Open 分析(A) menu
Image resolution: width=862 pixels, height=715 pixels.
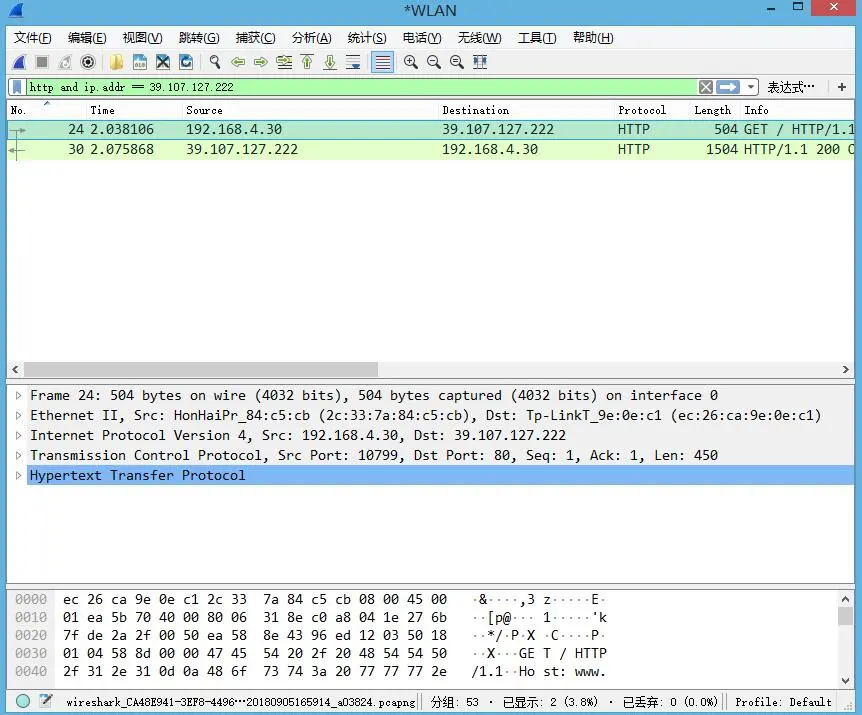[x=311, y=38]
